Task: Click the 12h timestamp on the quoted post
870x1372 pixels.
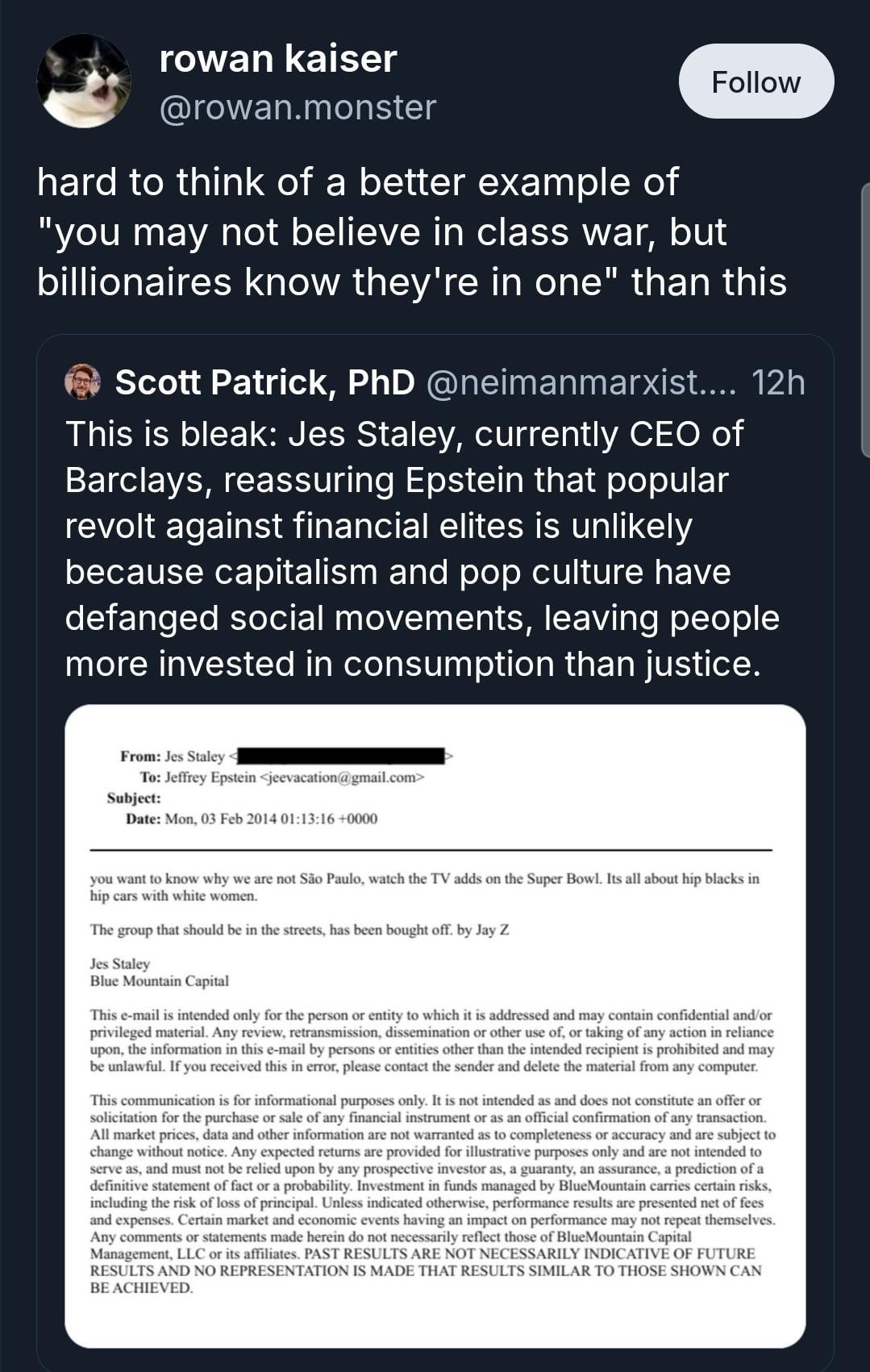Action: [x=777, y=382]
